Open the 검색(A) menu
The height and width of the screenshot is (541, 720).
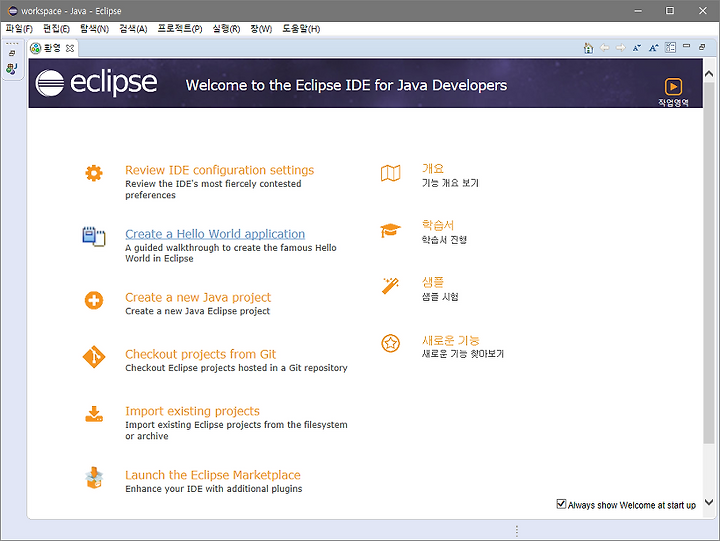click(x=133, y=29)
